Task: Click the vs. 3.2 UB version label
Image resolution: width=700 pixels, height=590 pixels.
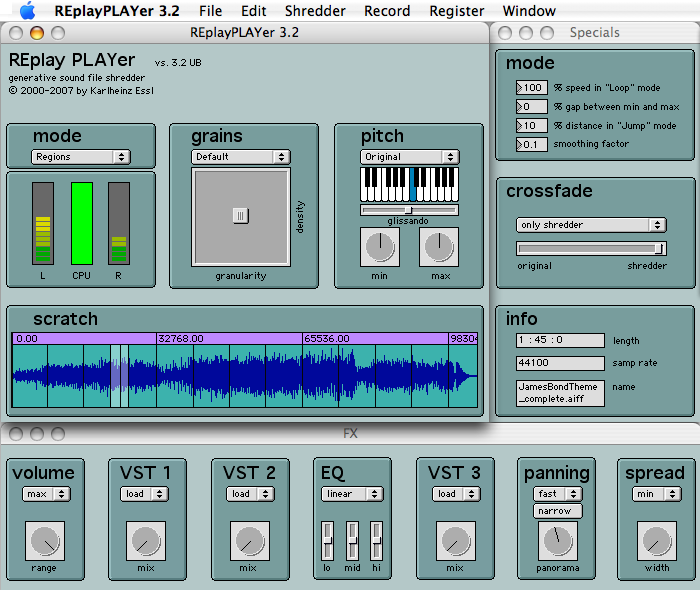Action: [178, 63]
